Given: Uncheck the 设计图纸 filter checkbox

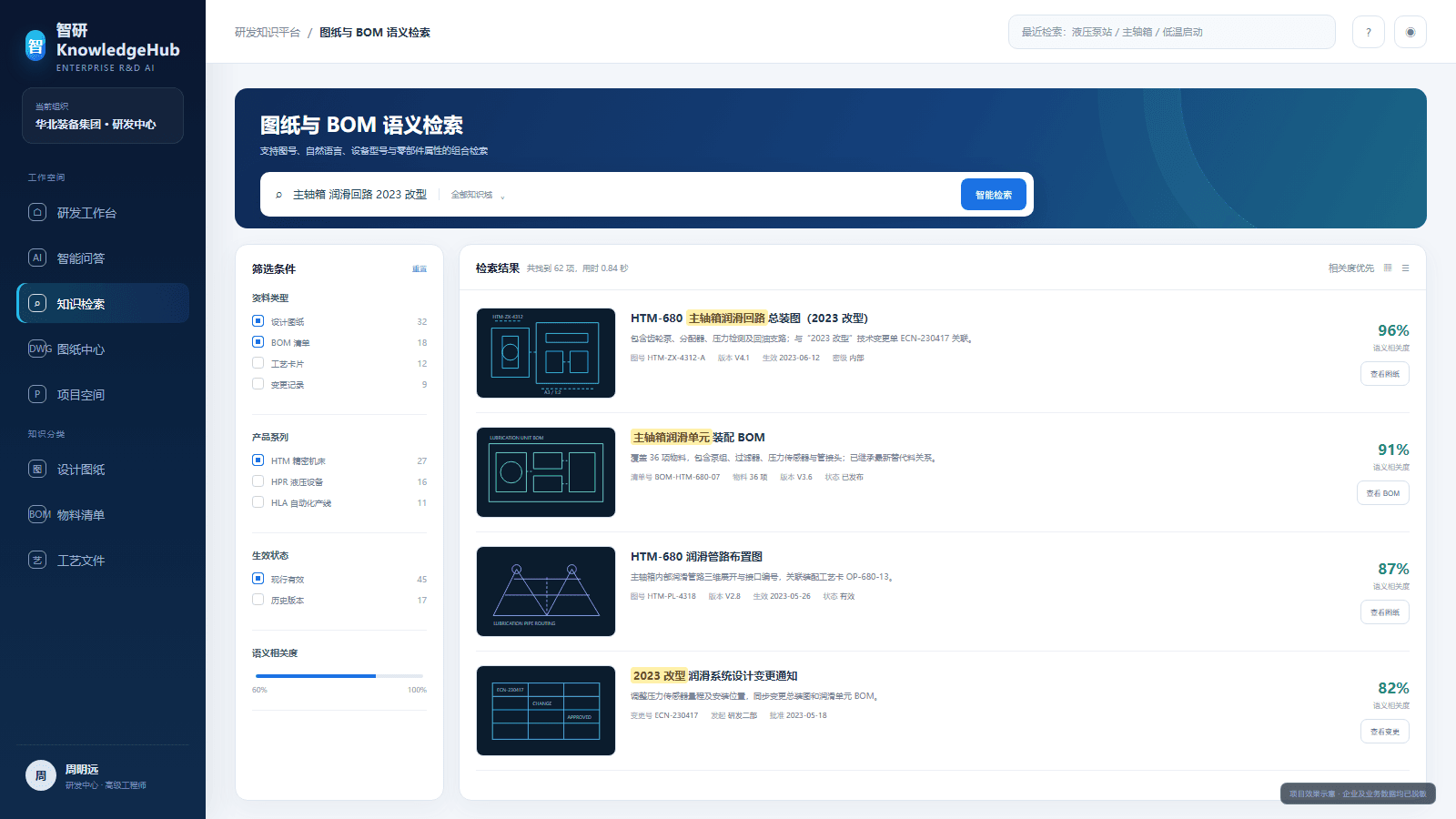Looking at the screenshot, I should pos(258,321).
